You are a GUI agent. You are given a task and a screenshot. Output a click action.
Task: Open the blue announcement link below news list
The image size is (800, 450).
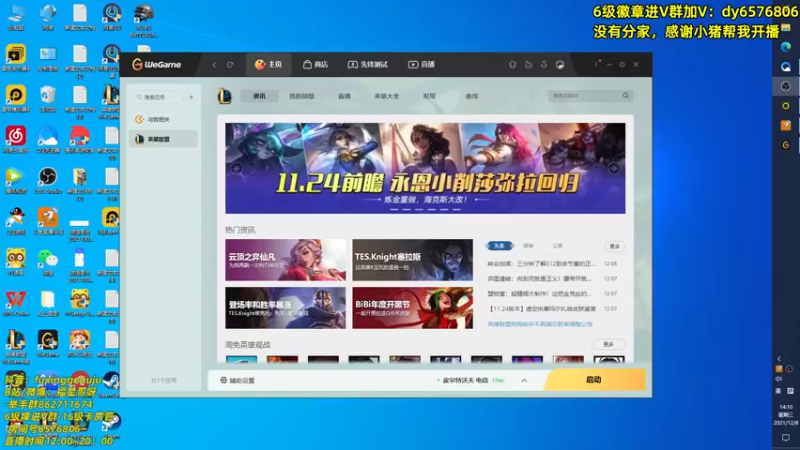[540, 324]
